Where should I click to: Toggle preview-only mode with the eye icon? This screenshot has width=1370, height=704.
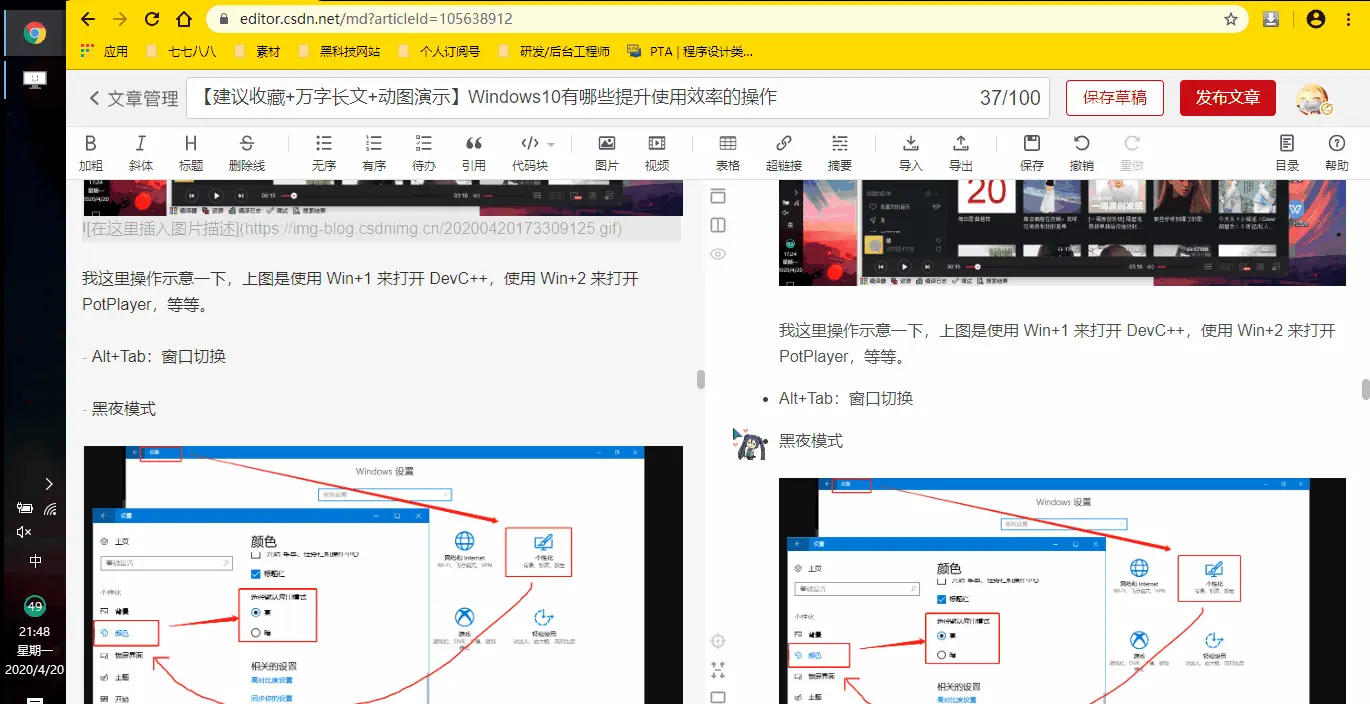(717, 254)
